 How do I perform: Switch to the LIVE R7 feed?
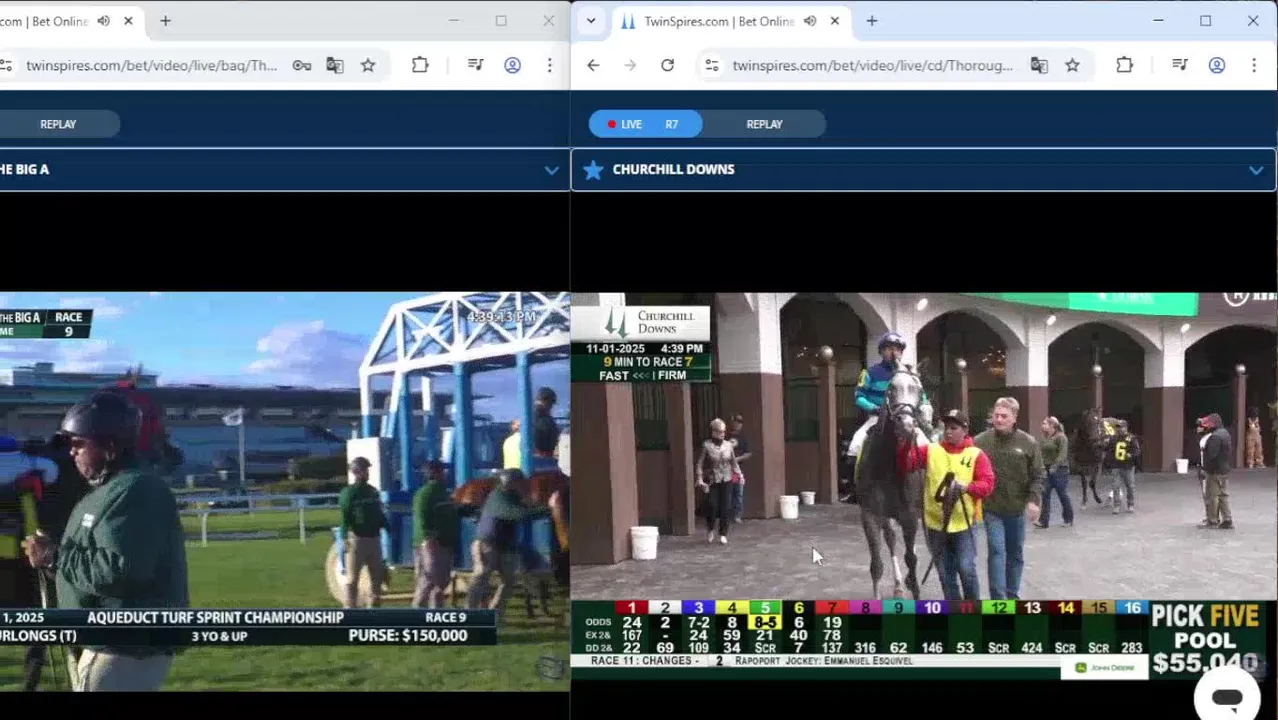coord(645,124)
